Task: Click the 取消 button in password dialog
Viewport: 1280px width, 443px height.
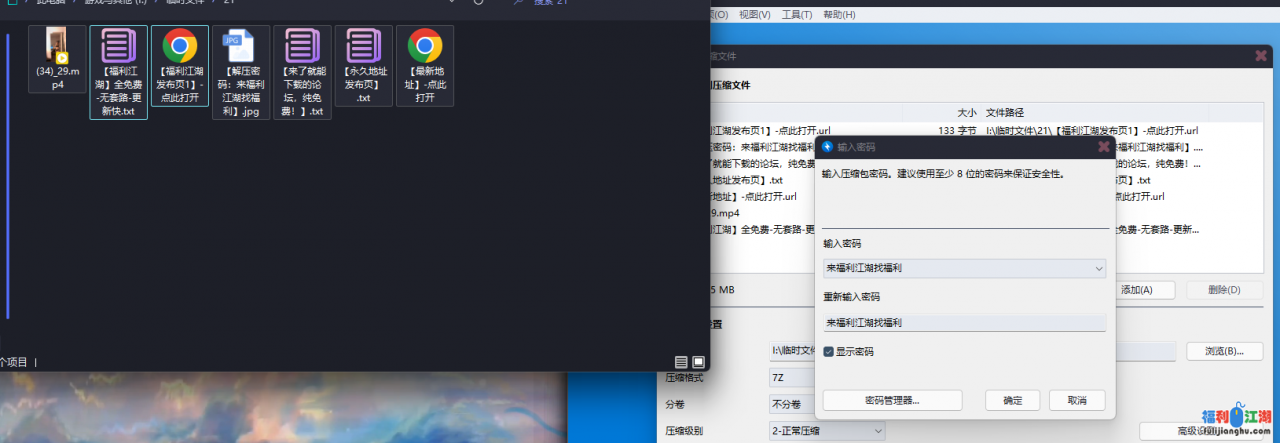Action: click(x=1077, y=400)
